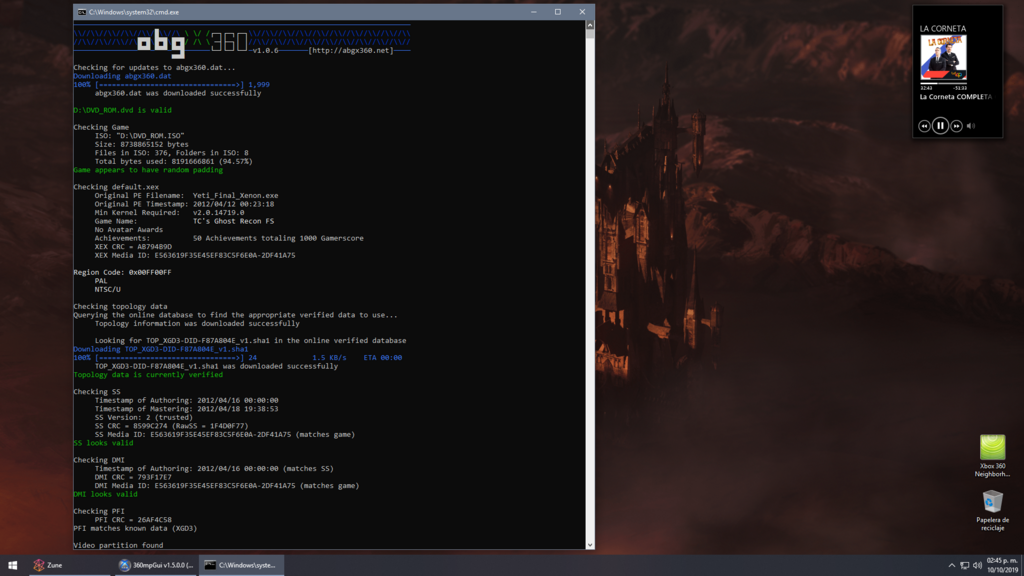This screenshot has height=576, width=1024.
Task: Click 'Downloading TOP_XGD3-DID-F87A804E_v1.sha1' line
Action: (161, 349)
